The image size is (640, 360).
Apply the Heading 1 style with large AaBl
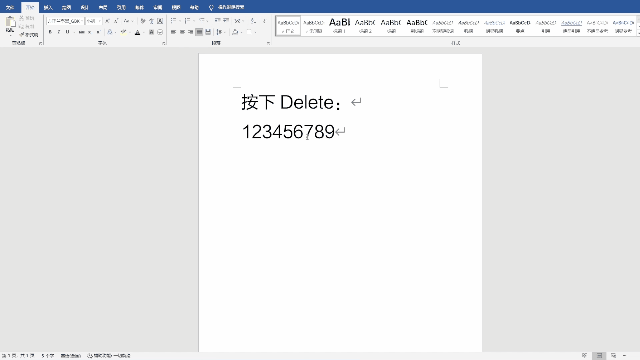tap(339, 26)
